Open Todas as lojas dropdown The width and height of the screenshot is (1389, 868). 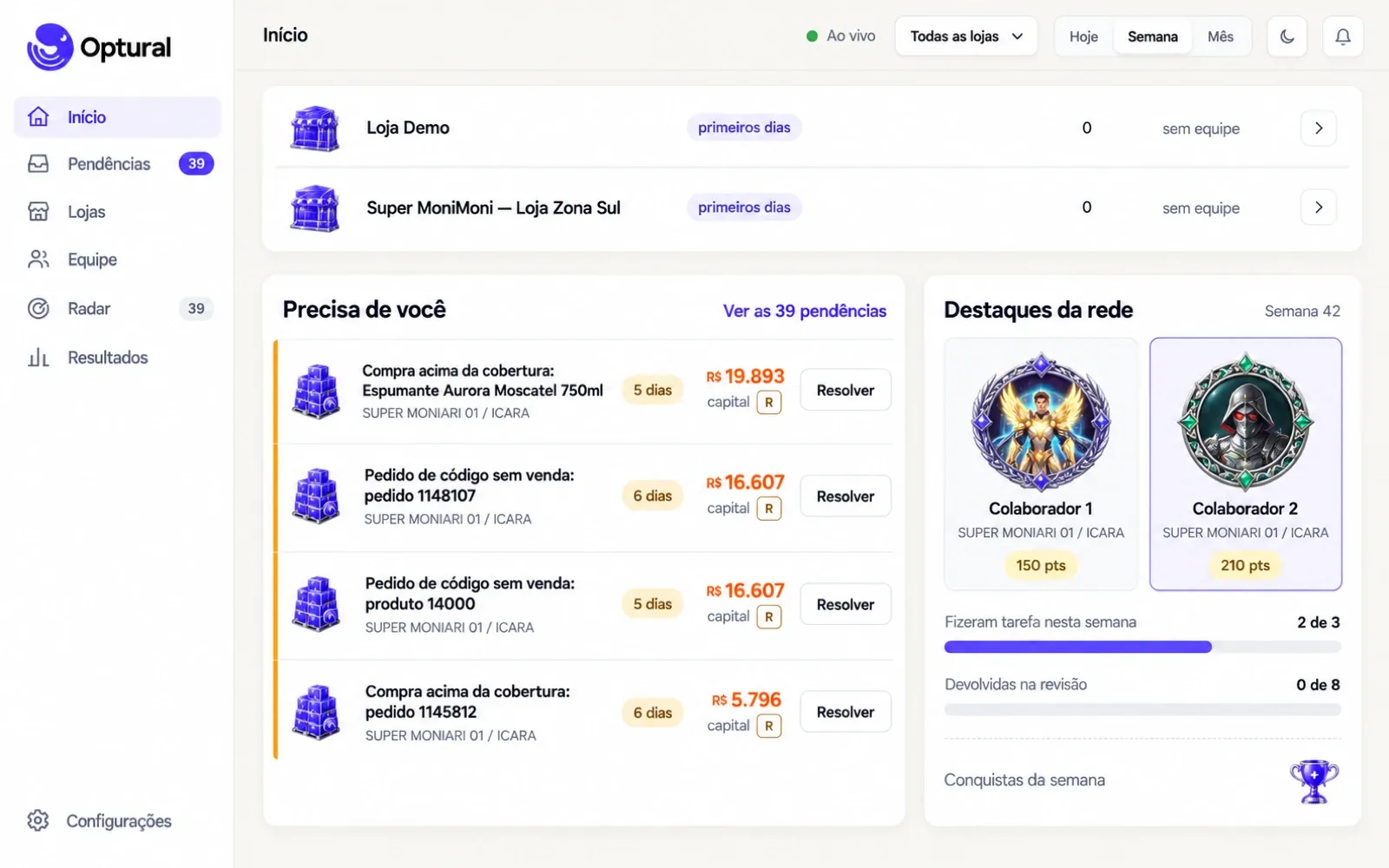966,36
